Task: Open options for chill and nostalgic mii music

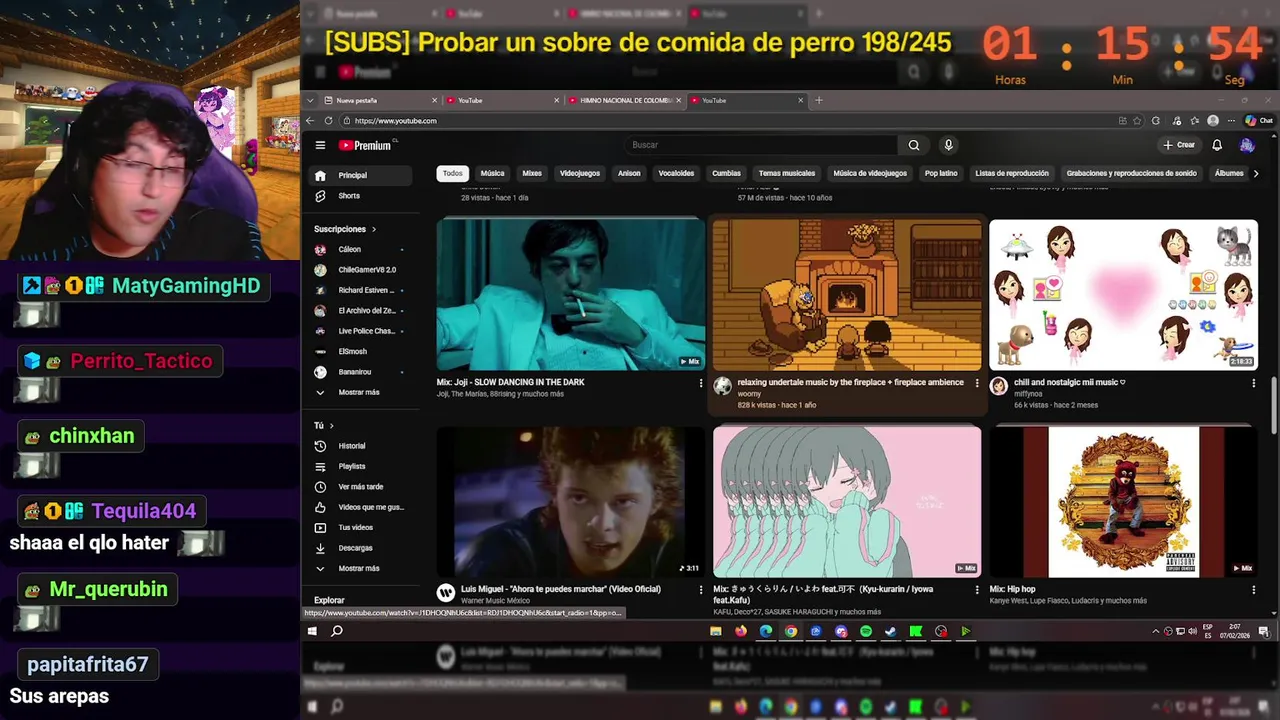Action: (x=1254, y=383)
